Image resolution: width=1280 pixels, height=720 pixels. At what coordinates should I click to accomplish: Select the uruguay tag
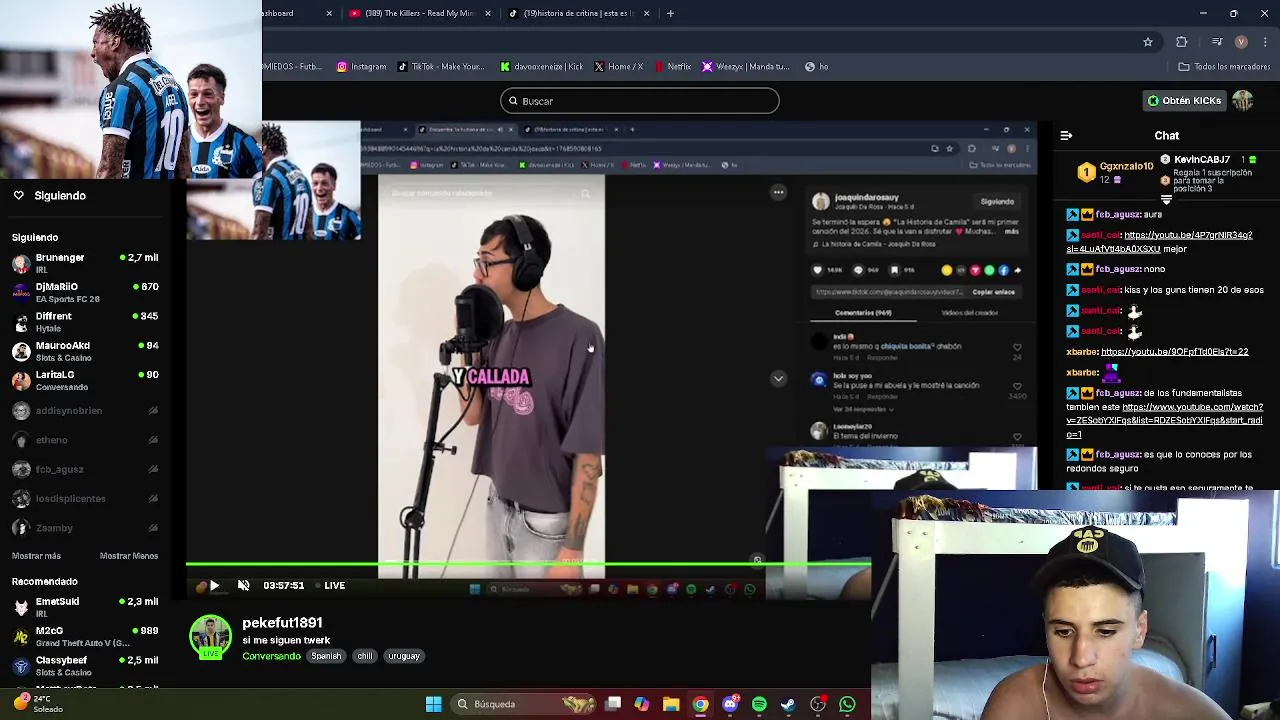pyautogui.click(x=403, y=656)
